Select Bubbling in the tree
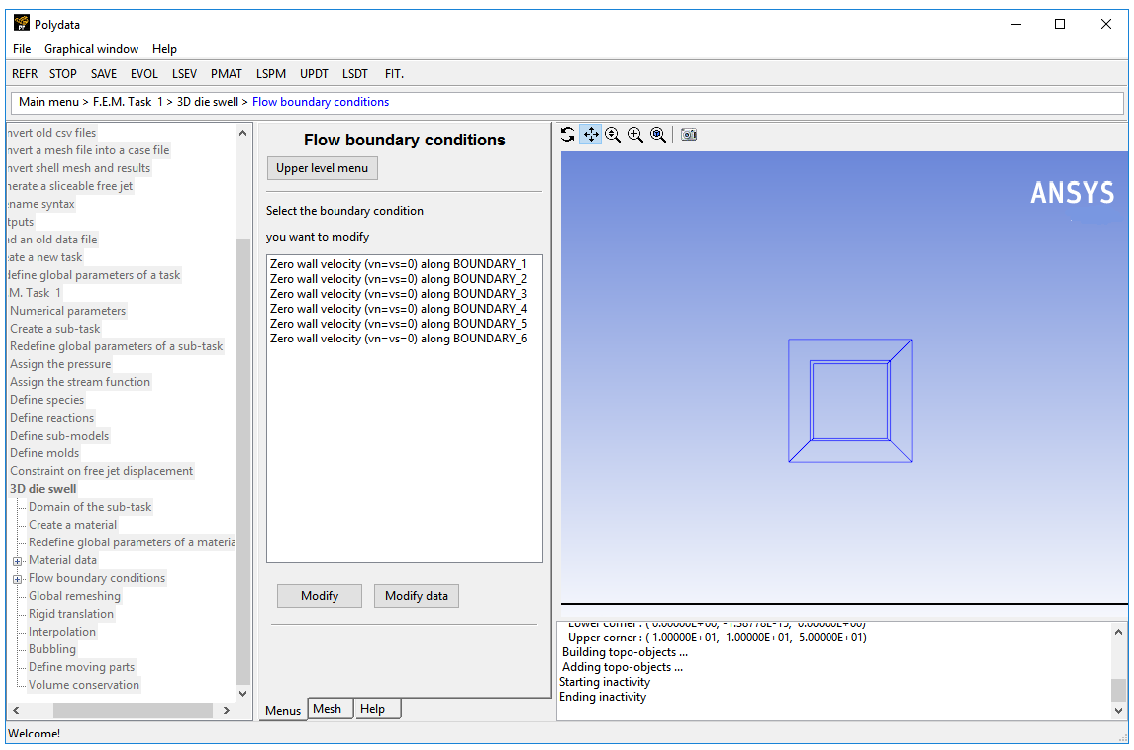The image size is (1134, 750). coord(52,649)
